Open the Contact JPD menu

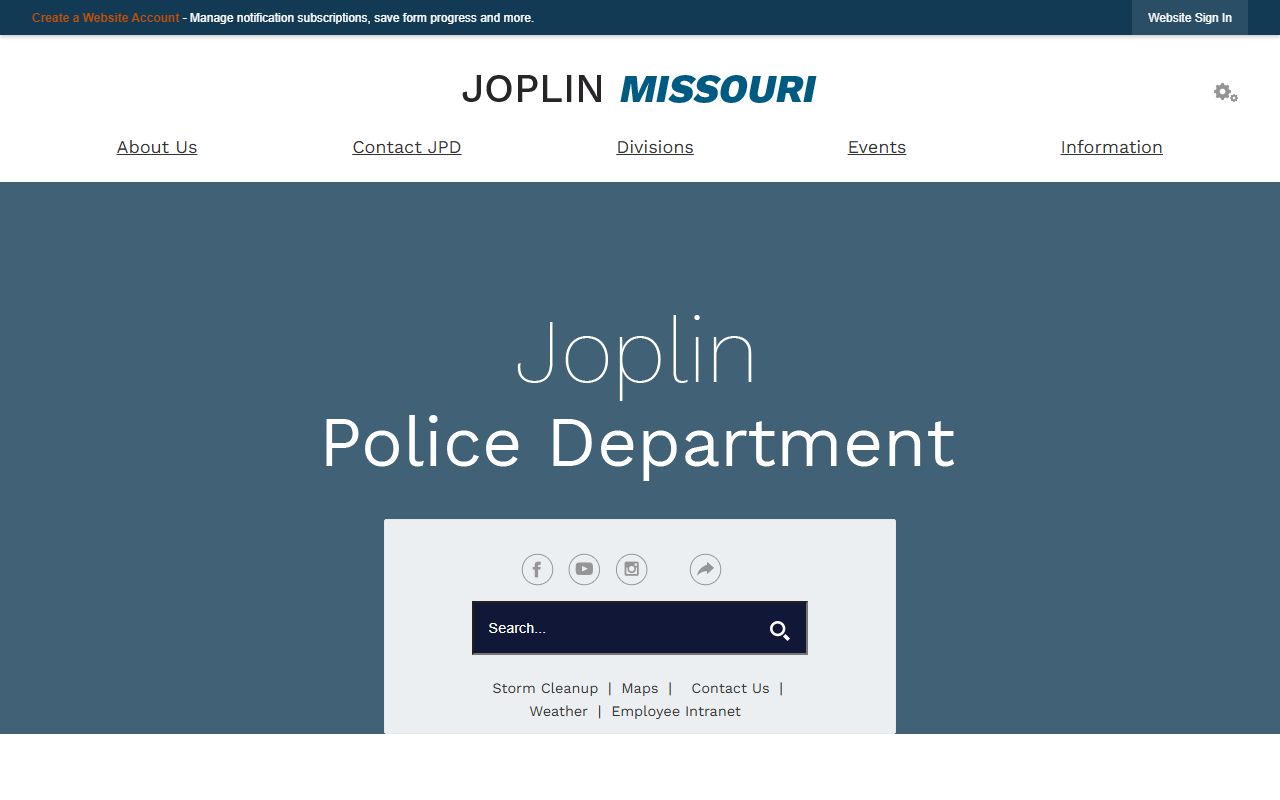click(x=407, y=147)
